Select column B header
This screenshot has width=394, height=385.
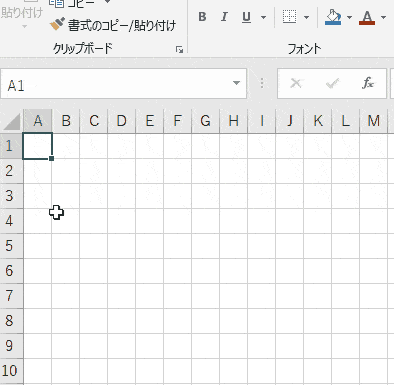[x=66, y=121]
